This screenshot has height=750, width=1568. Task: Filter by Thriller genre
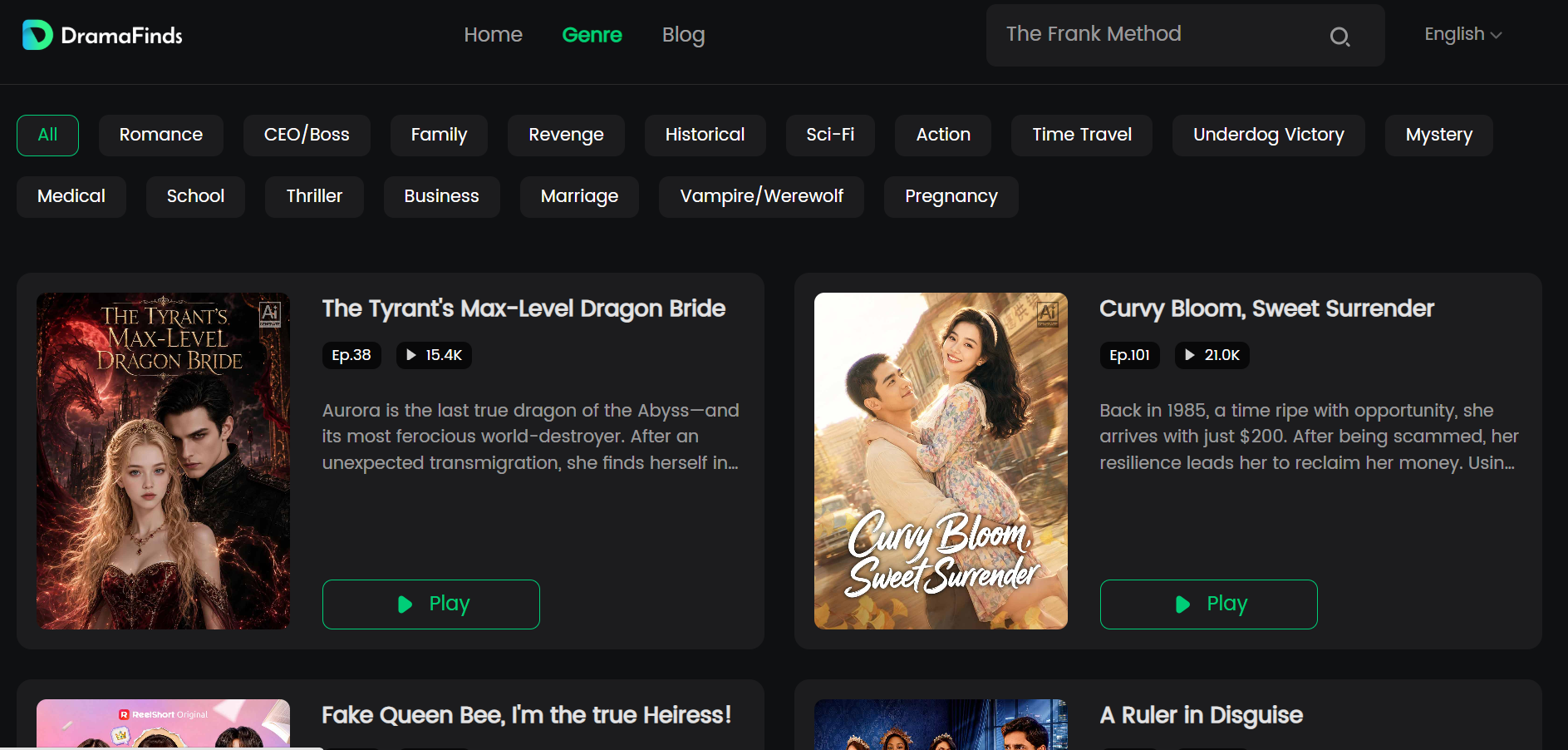point(314,197)
